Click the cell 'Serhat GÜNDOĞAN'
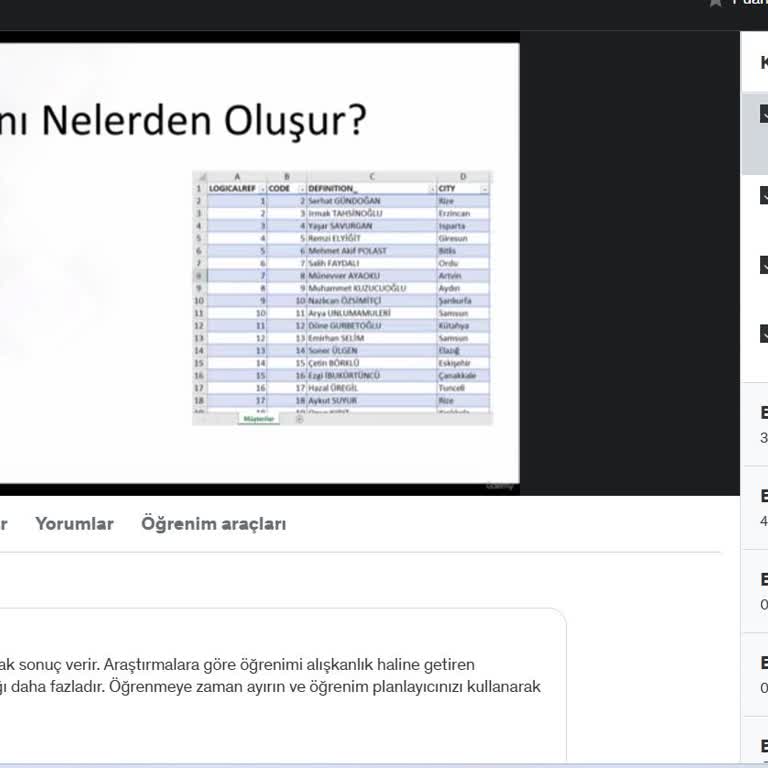Image resolution: width=768 pixels, height=768 pixels. (372, 201)
